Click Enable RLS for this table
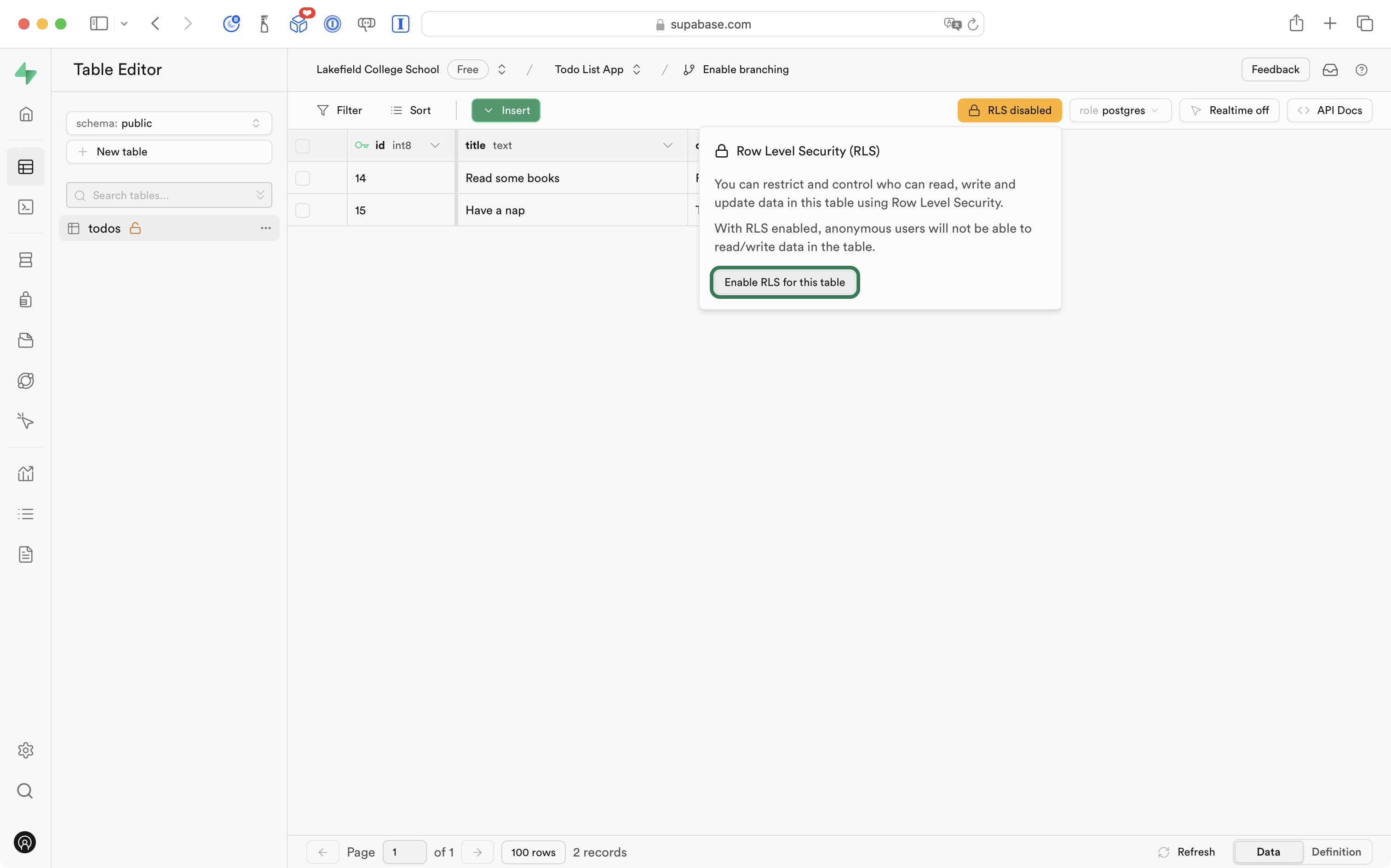1391x868 pixels. [784, 282]
